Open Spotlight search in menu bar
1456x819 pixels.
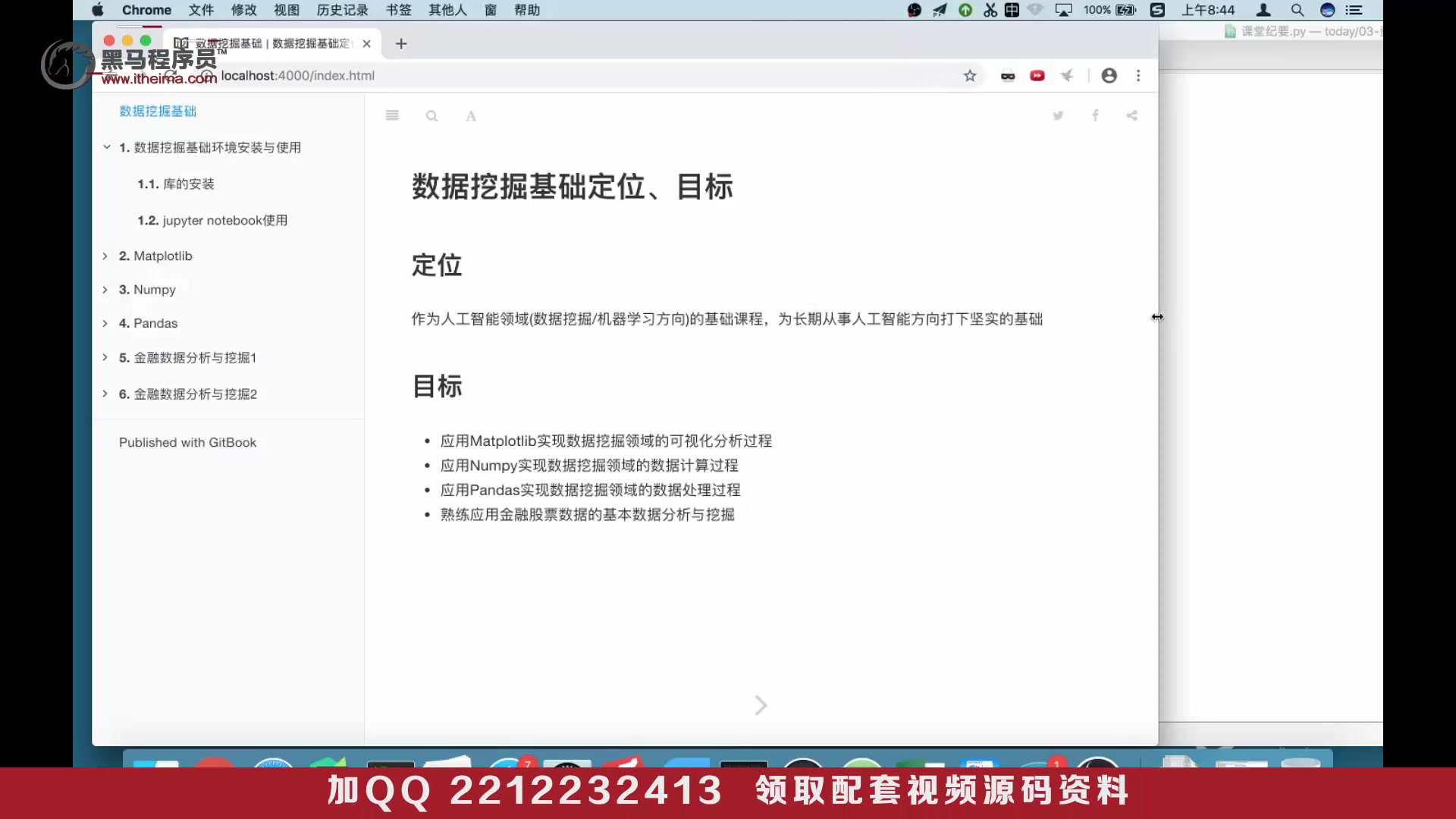[1298, 10]
